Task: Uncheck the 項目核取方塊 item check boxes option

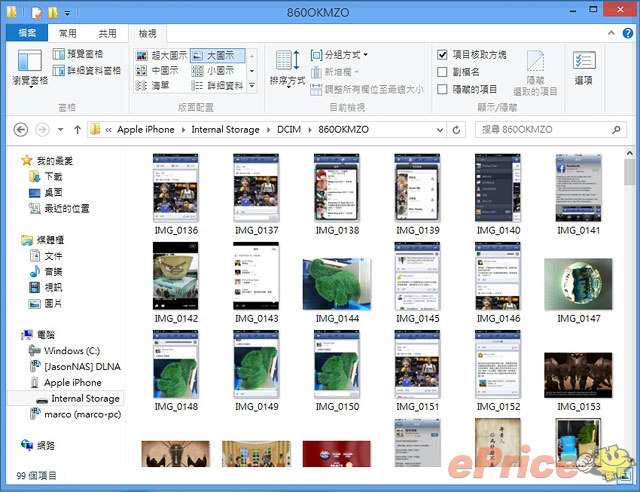Action: [443, 54]
